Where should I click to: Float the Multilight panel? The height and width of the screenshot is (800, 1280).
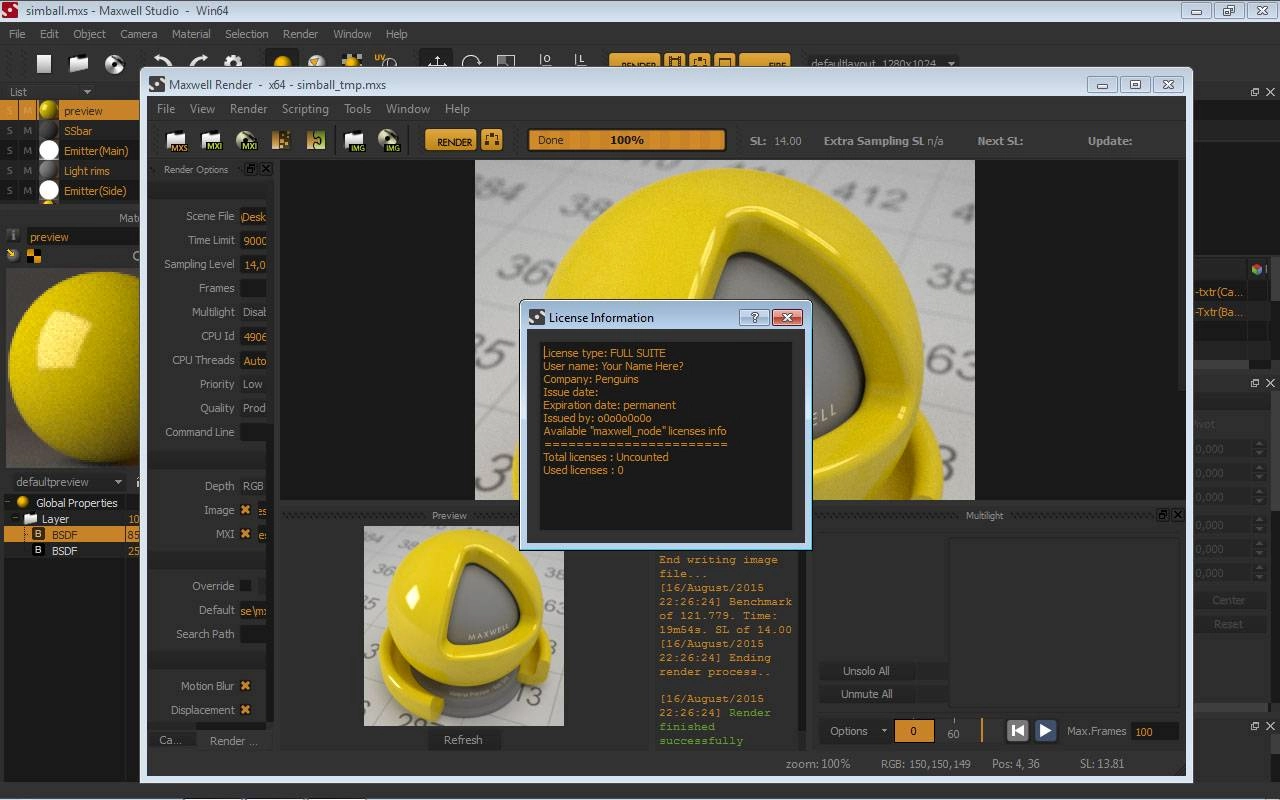(1162, 515)
